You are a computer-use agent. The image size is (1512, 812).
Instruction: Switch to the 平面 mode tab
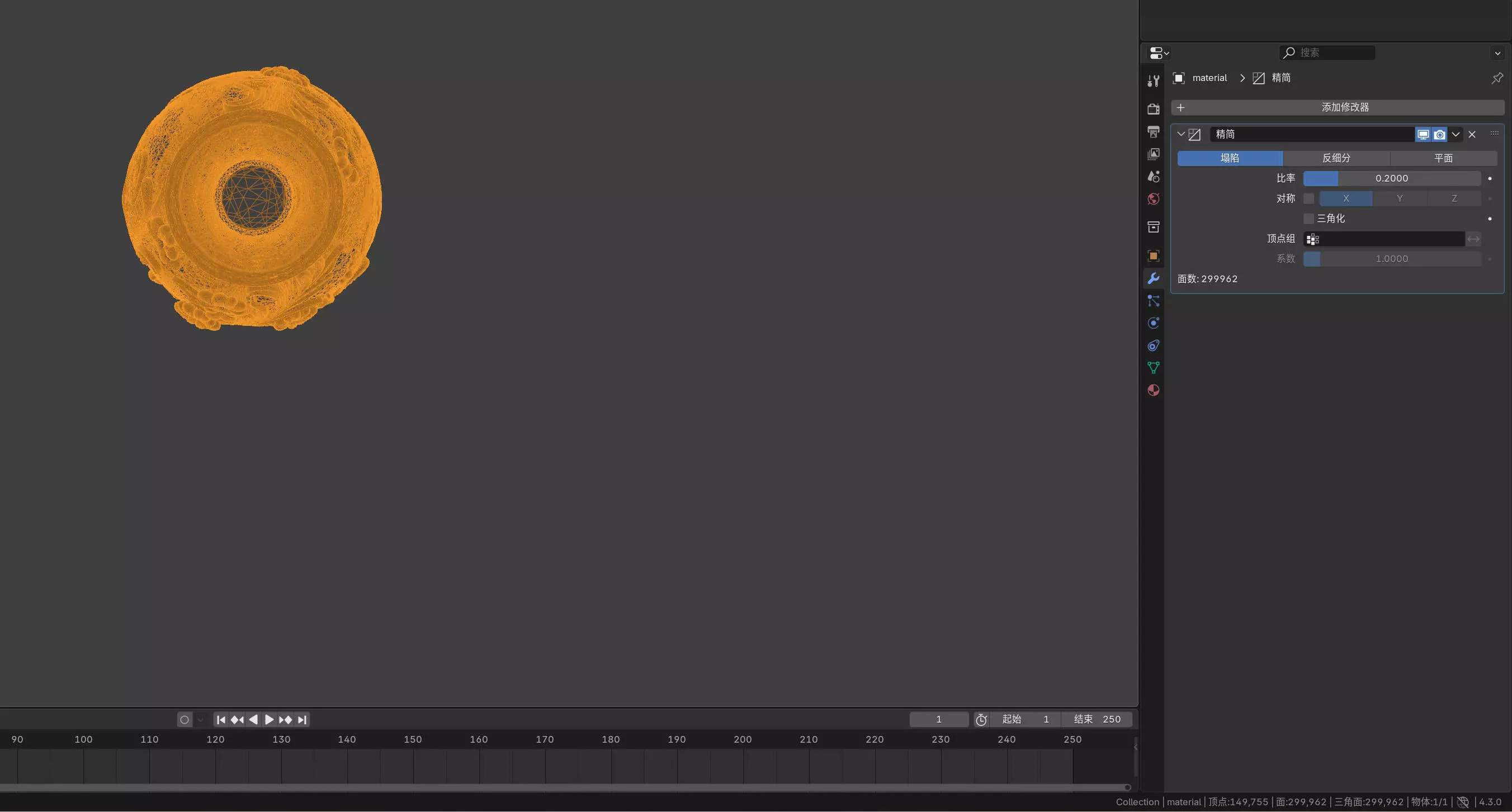(1443, 158)
